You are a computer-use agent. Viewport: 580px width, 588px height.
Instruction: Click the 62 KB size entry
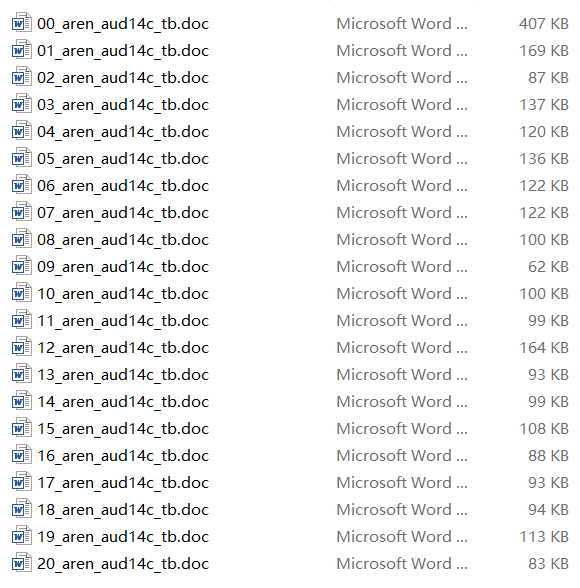pyautogui.click(x=549, y=267)
